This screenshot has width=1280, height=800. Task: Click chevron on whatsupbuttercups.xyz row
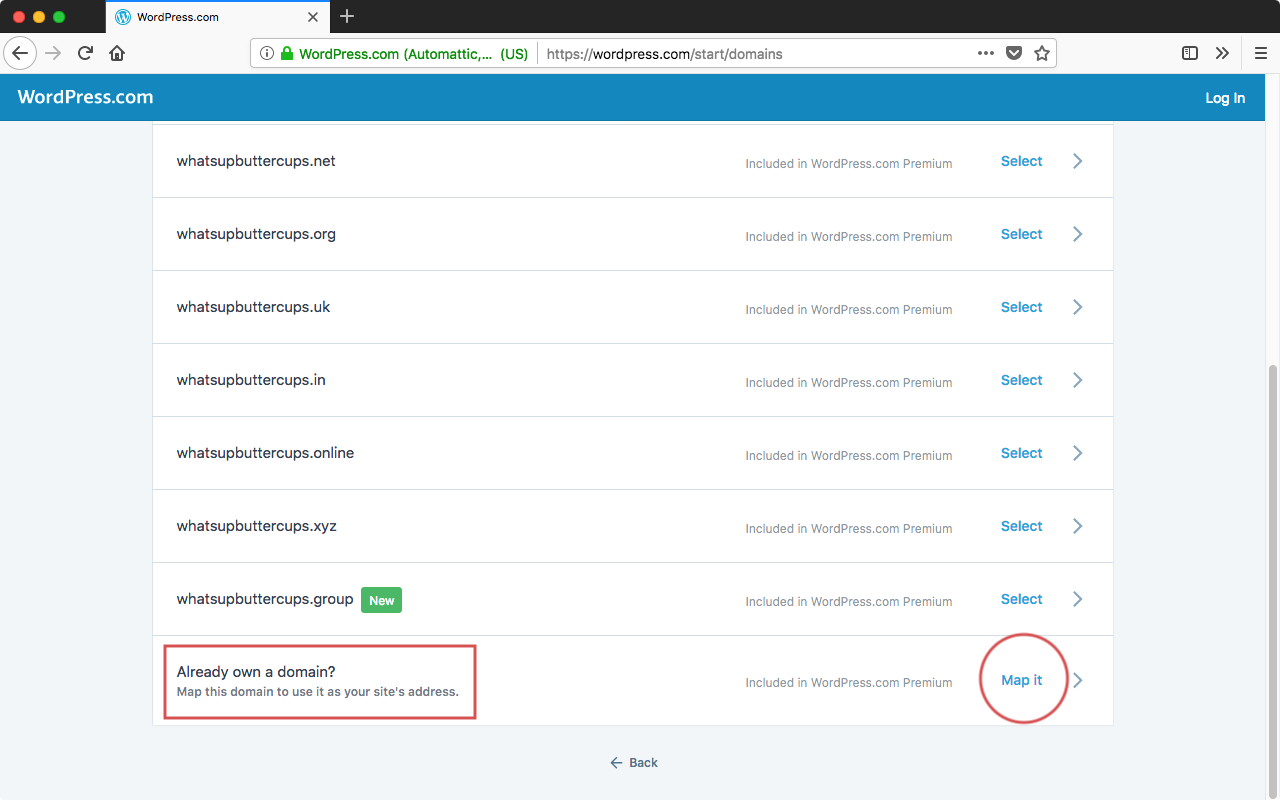[x=1078, y=526]
